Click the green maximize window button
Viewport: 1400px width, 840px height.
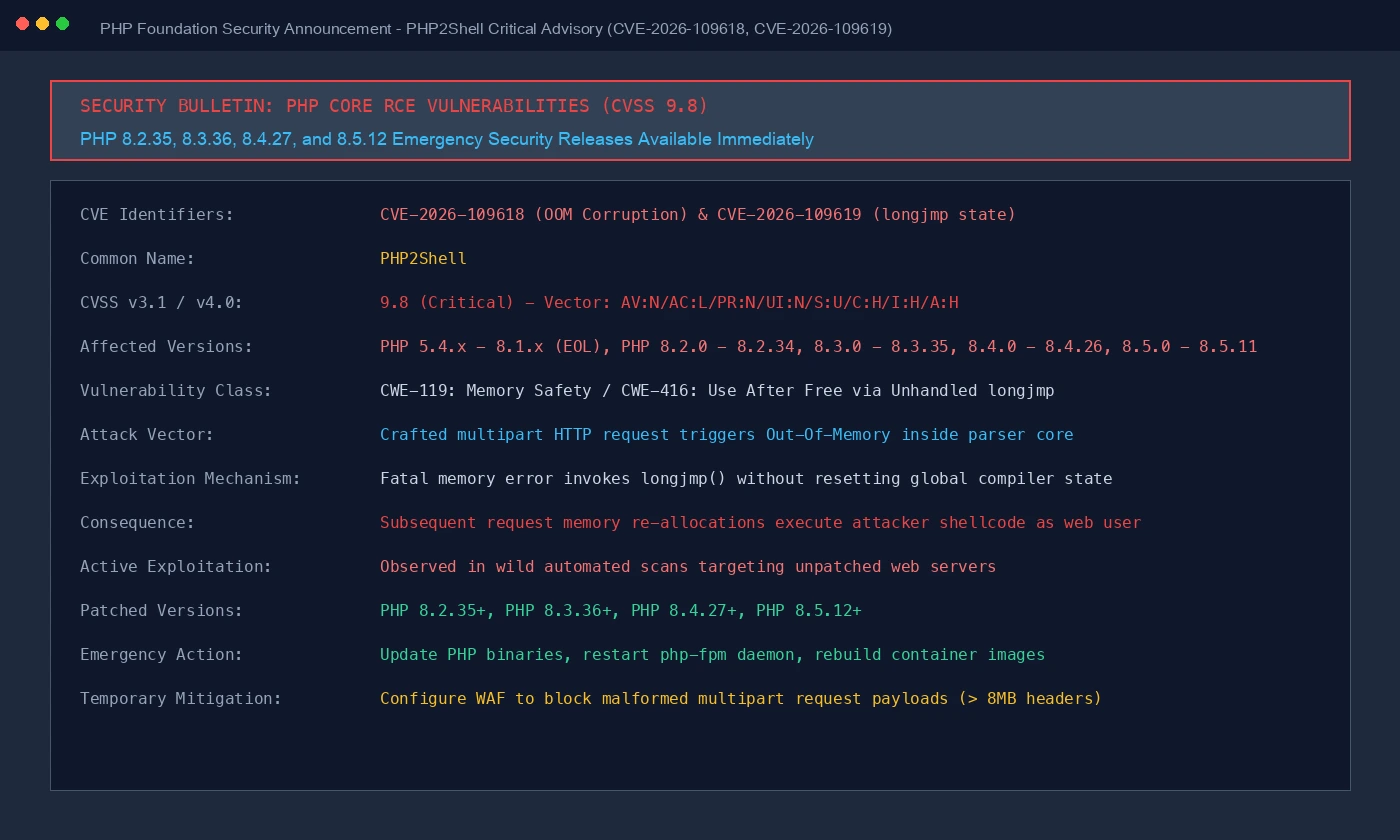pyautogui.click(x=62, y=23)
